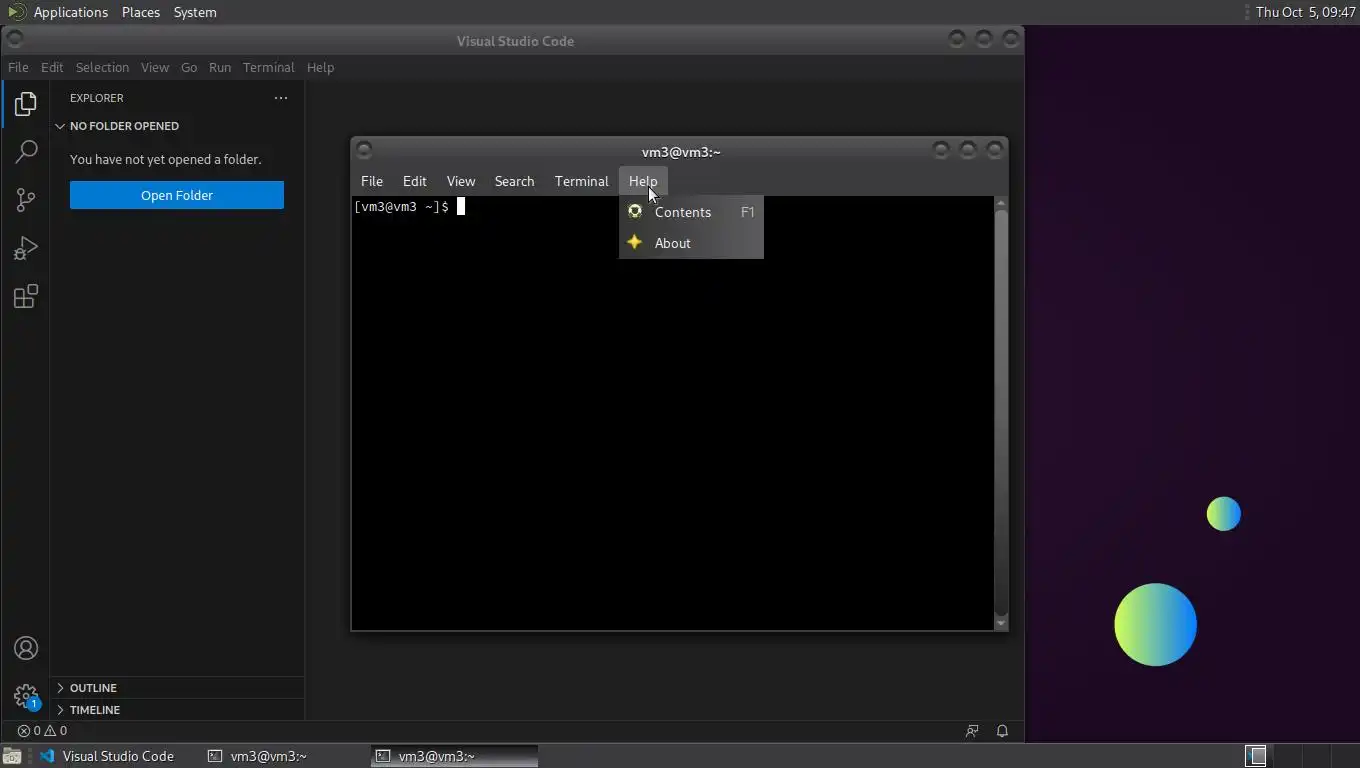
Task: Open the System menu in top panel
Action: [x=195, y=12]
